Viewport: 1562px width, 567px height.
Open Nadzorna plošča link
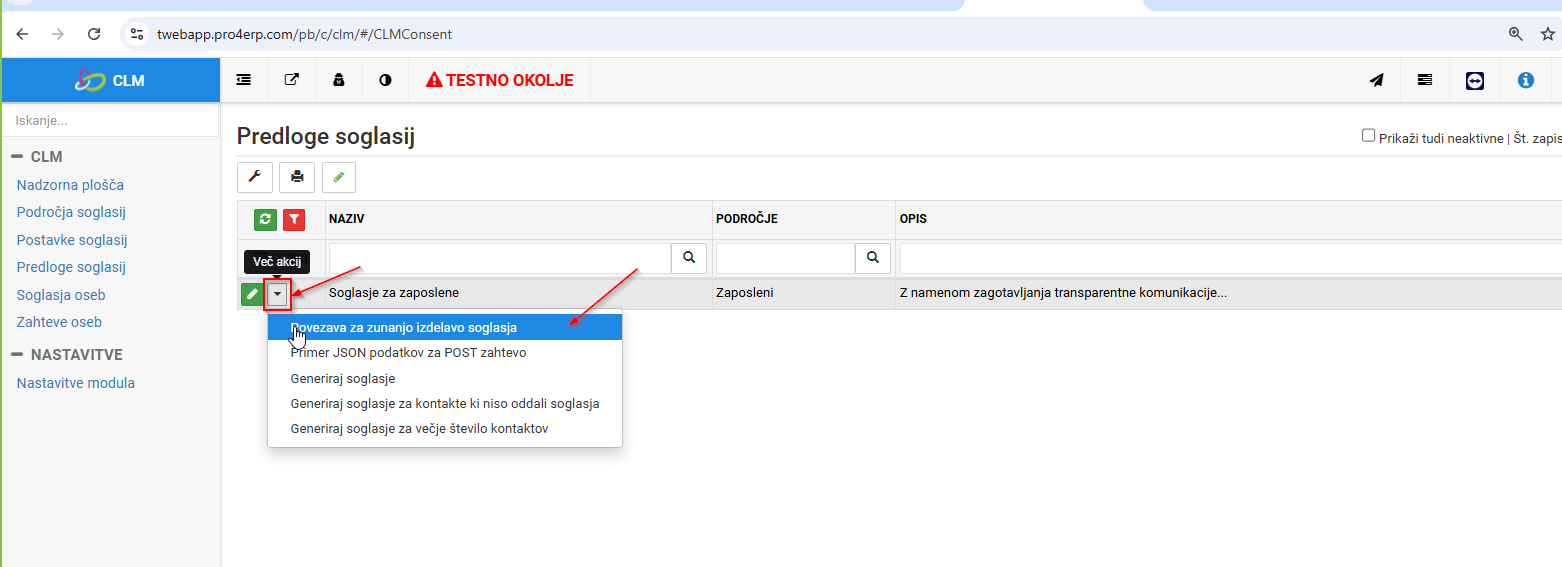[70, 185]
